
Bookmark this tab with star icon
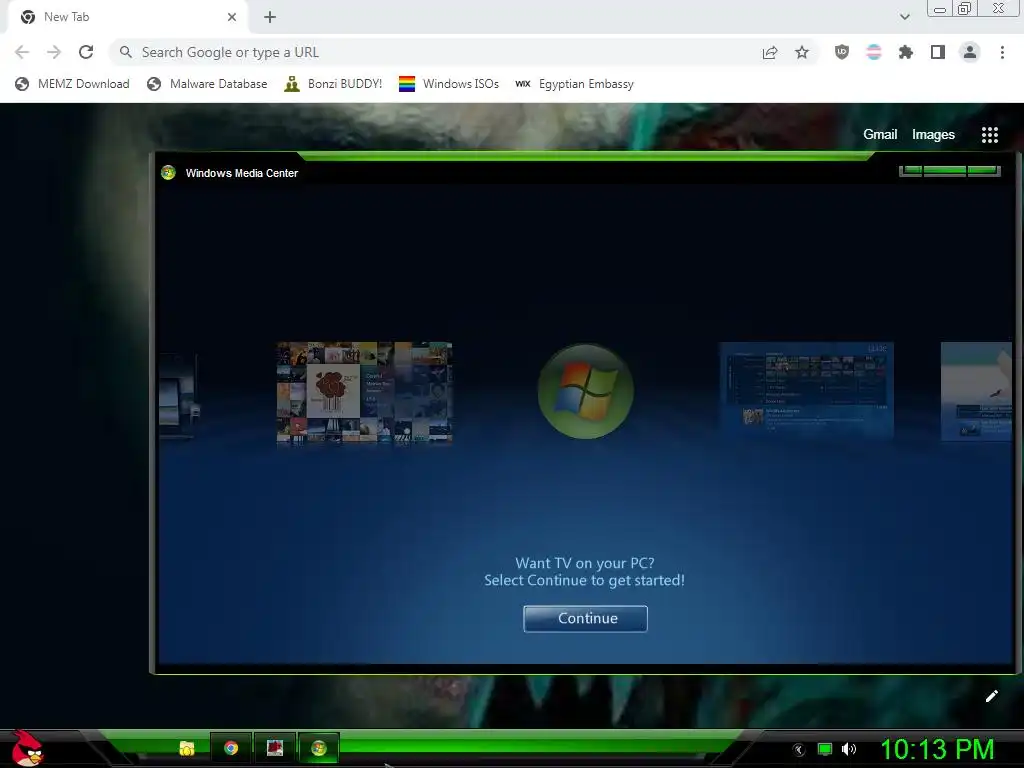pyautogui.click(x=802, y=52)
